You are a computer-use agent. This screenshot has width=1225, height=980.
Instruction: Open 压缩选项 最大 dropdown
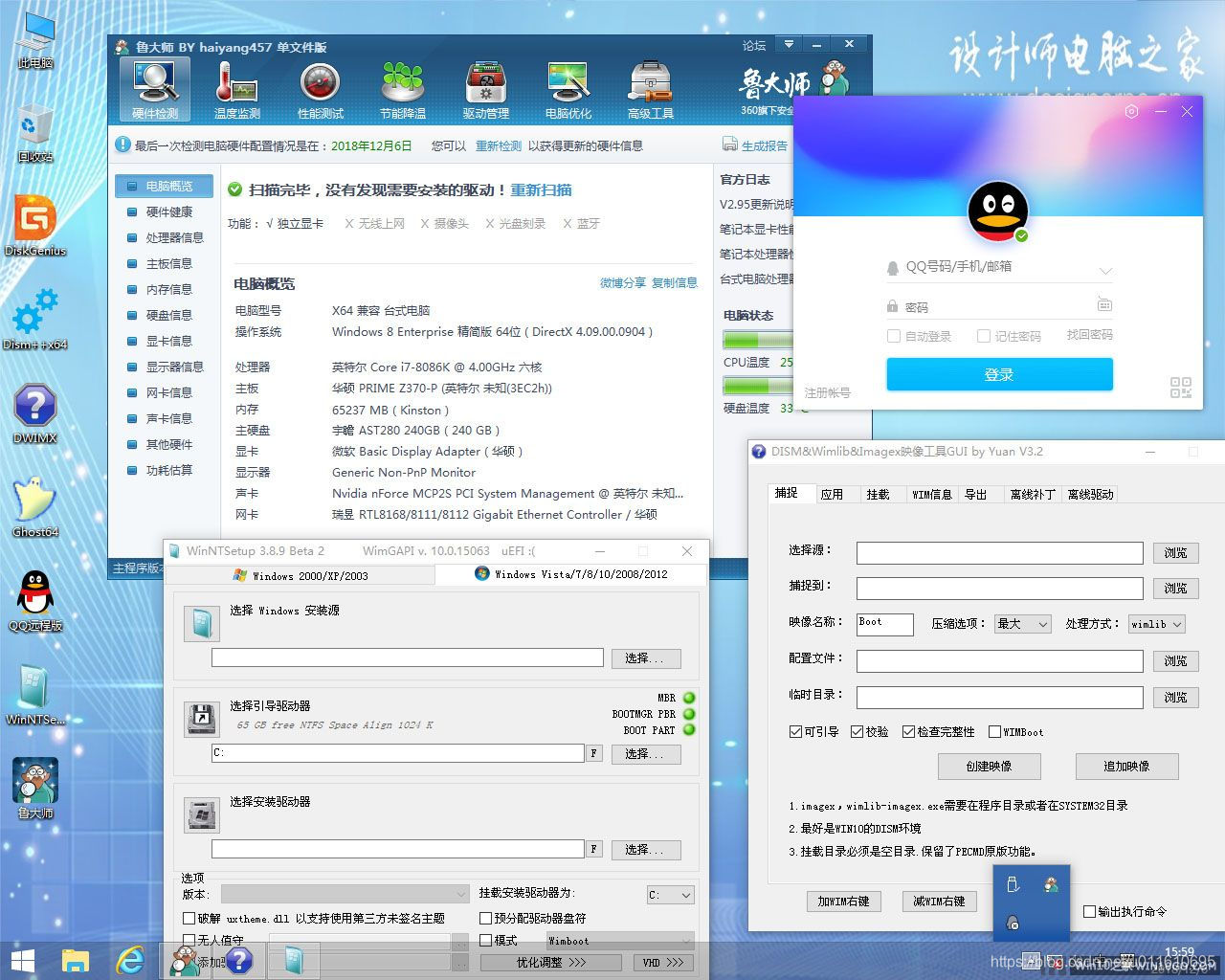click(x=1023, y=623)
